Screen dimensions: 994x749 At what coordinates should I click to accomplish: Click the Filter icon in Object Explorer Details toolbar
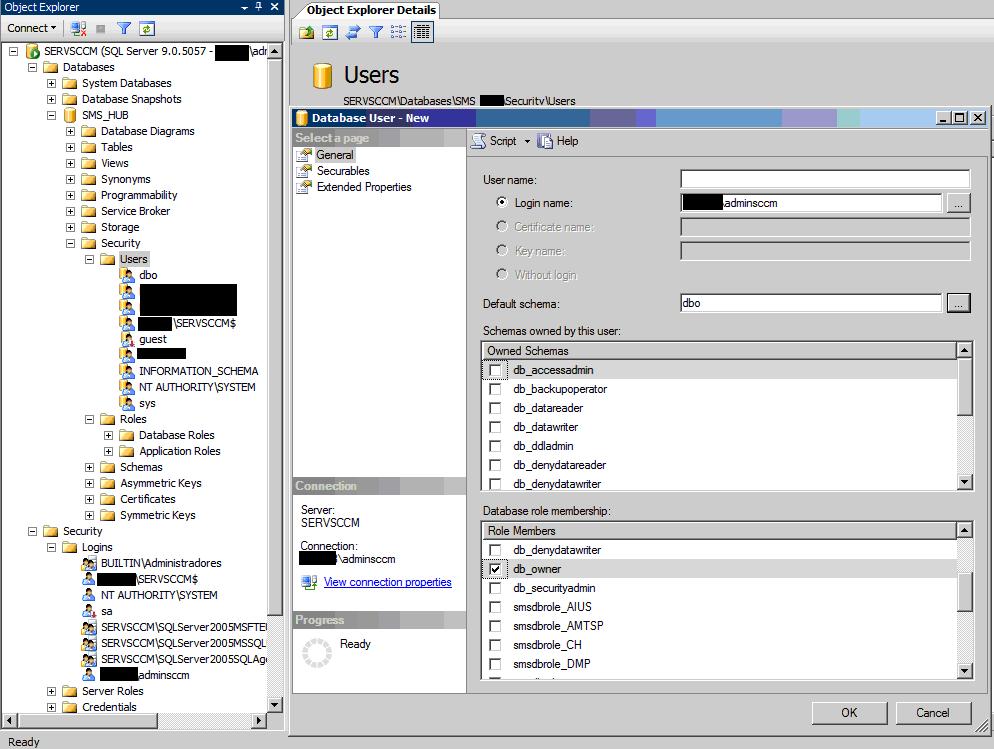(x=376, y=32)
